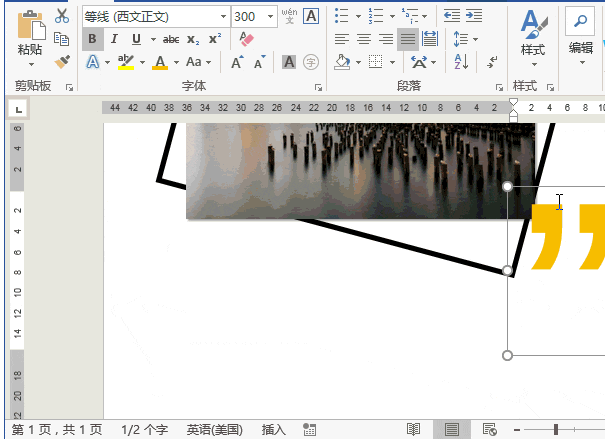The width and height of the screenshot is (605, 439).
Task: Toggle Italic formatting
Action: pyautogui.click(x=114, y=39)
